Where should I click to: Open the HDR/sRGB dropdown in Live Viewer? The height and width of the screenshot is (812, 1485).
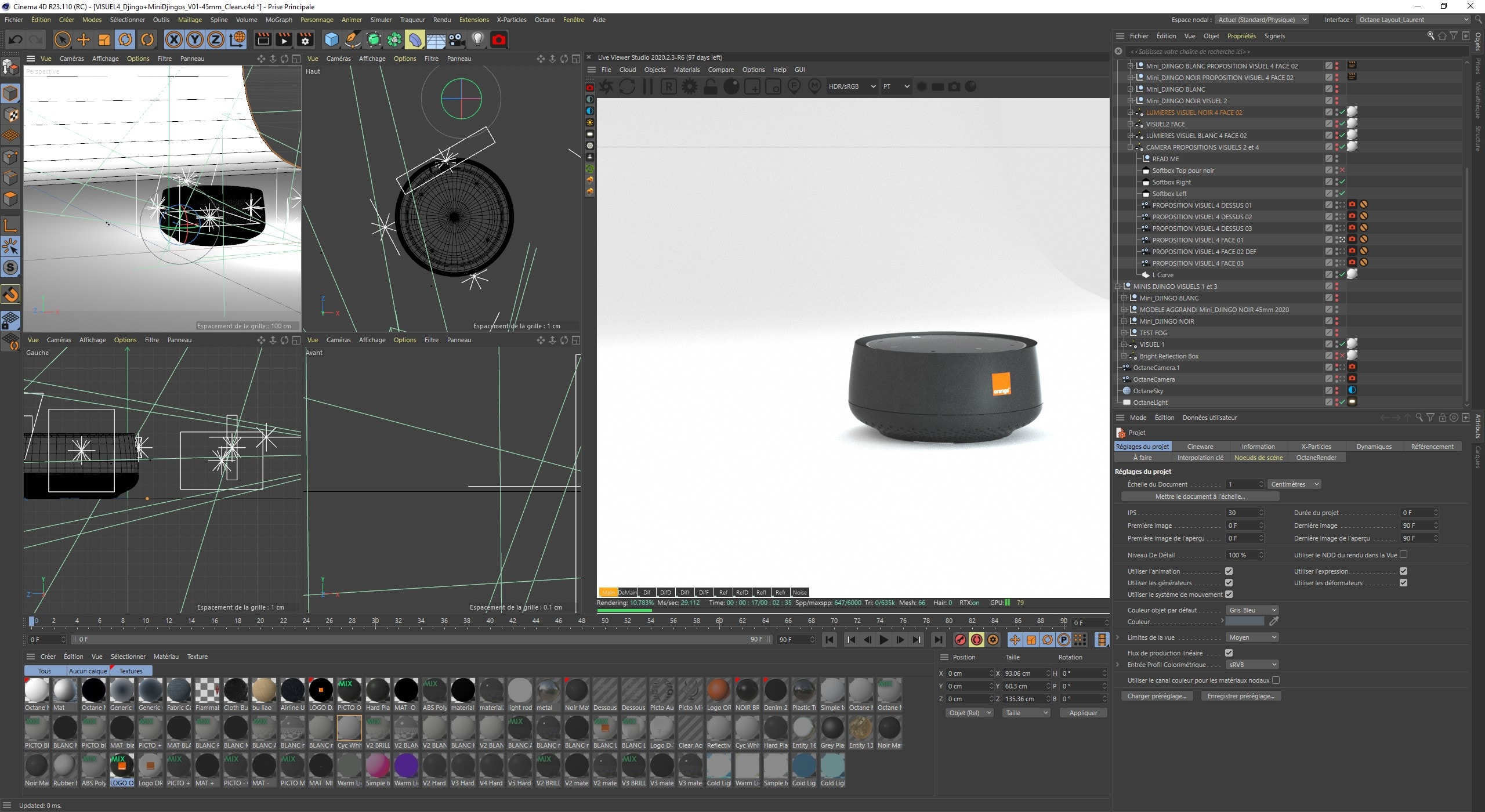click(x=852, y=86)
